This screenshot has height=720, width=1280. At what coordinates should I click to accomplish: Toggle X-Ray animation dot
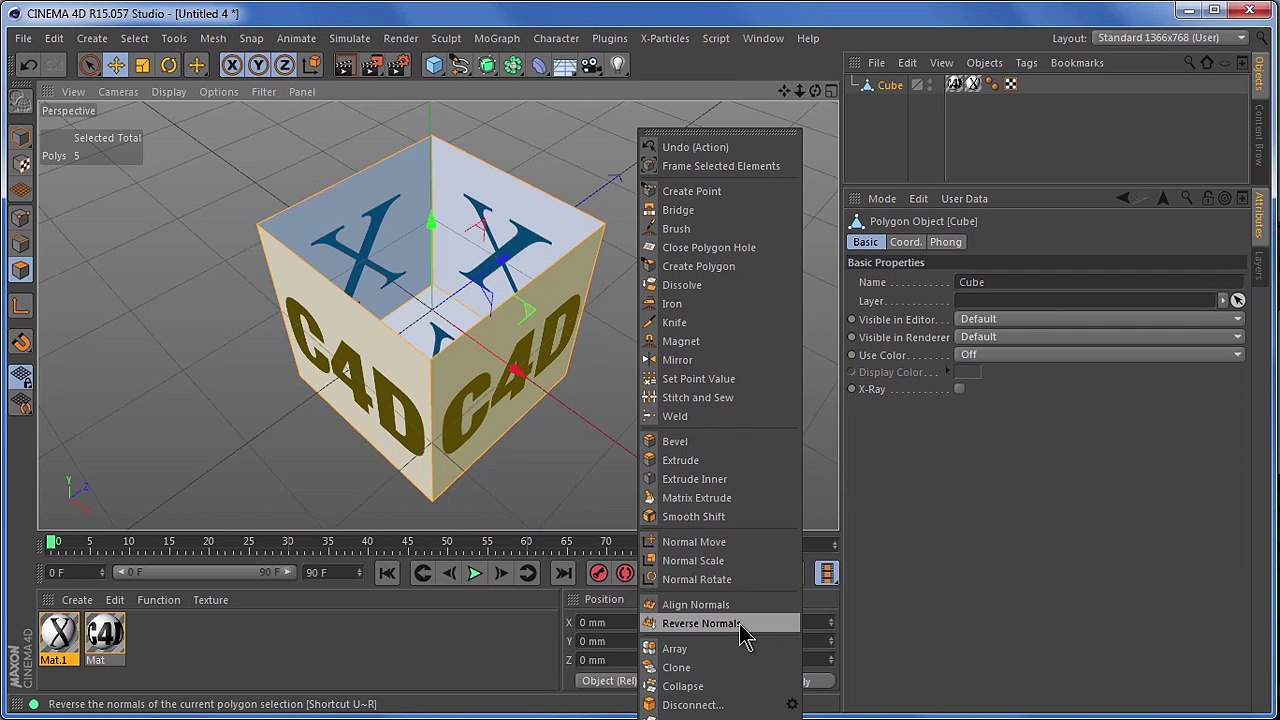click(852, 389)
